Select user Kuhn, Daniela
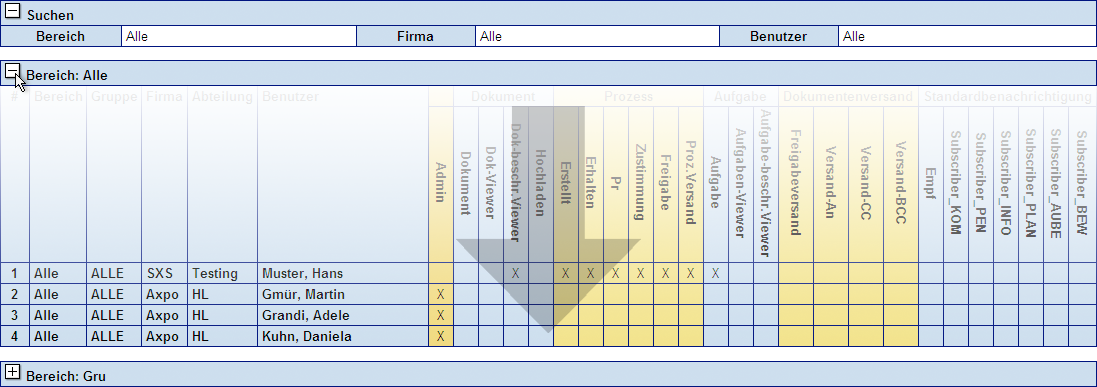 pyautogui.click(x=307, y=336)
